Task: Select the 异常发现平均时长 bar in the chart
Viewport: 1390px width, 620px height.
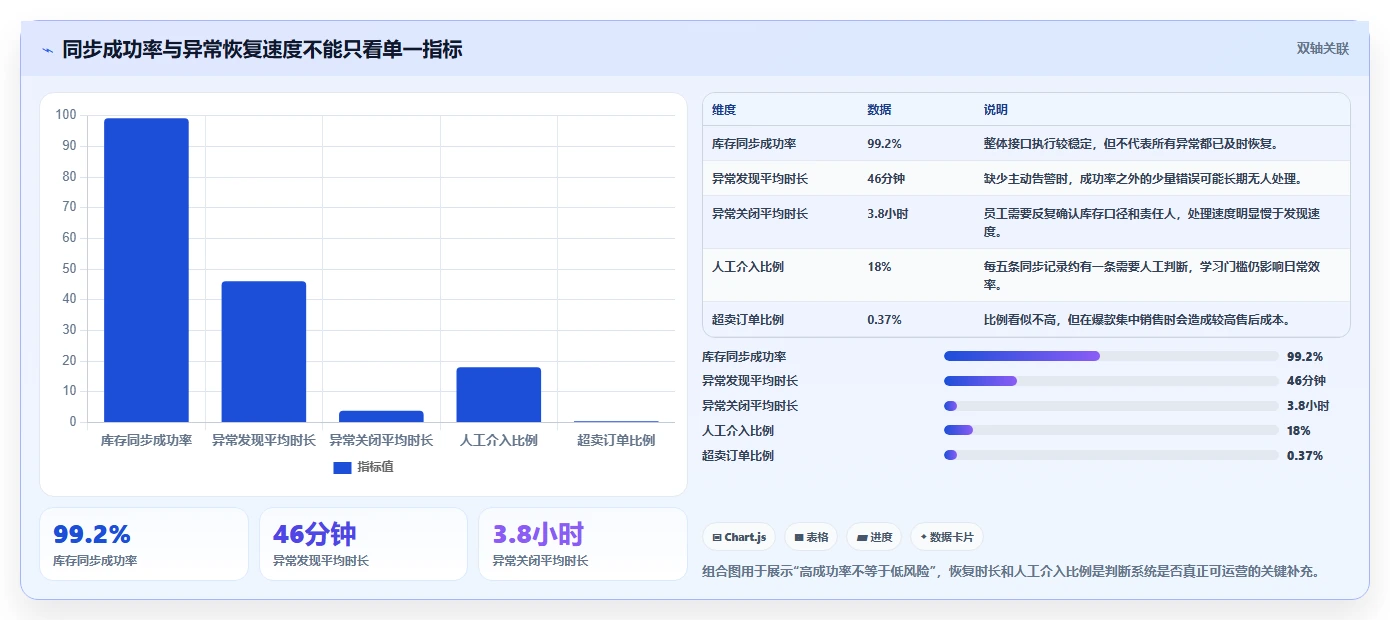Action: click(x=264, y=352)
